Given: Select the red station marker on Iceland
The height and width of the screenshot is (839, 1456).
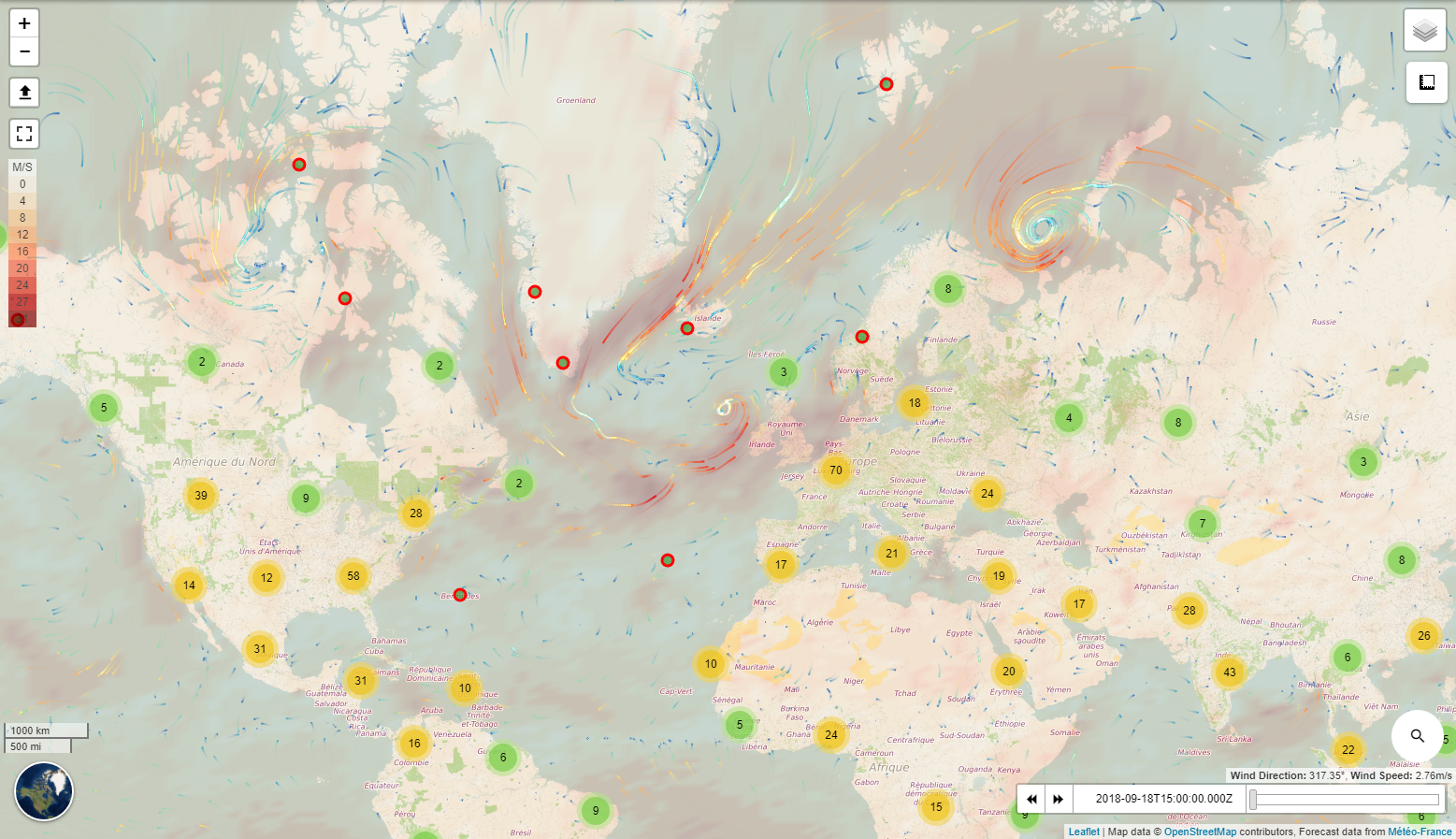Looking at the screenshot, I should (x=687, y=328).
